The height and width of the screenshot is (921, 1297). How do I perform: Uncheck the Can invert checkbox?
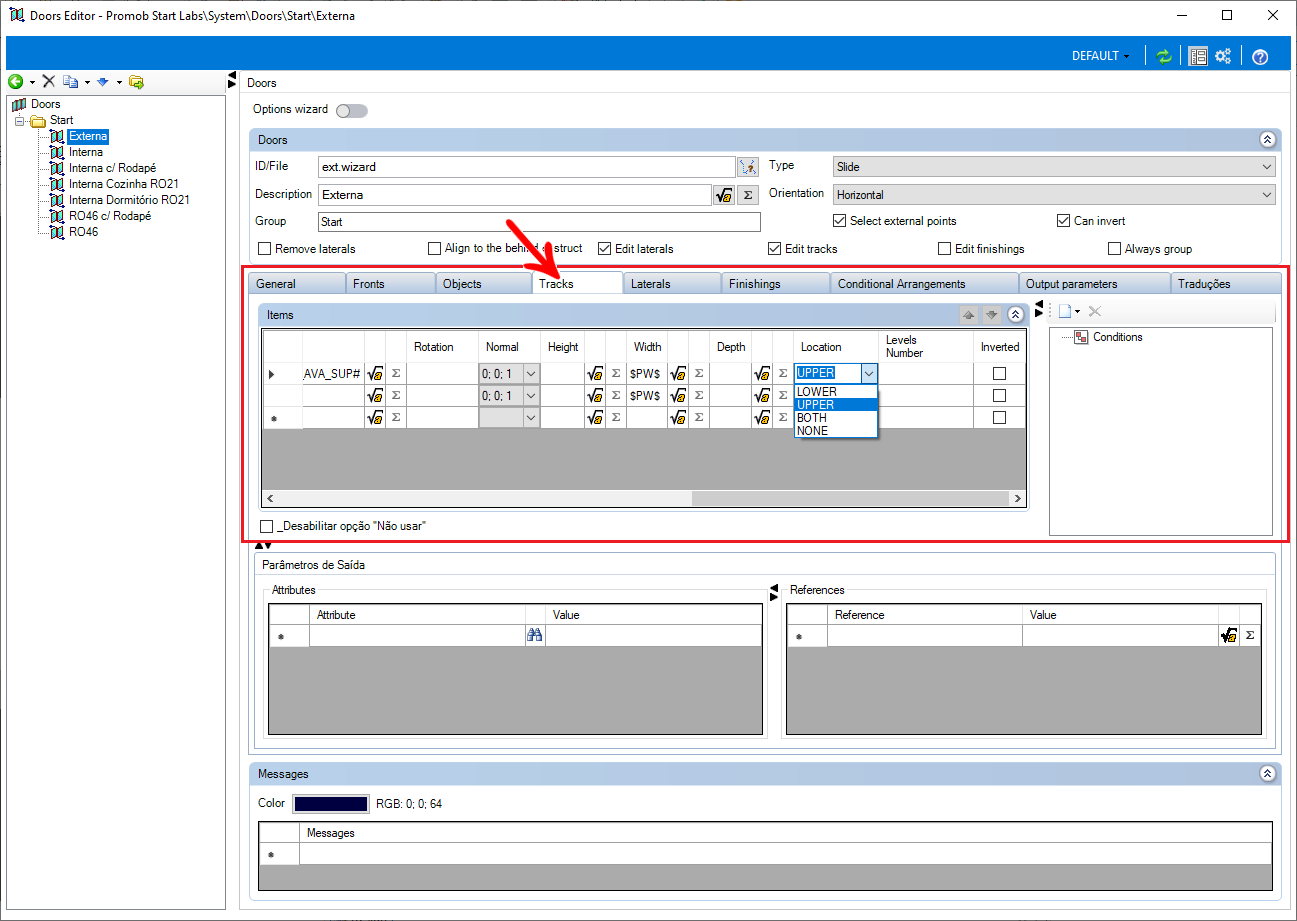[1064, 221]
